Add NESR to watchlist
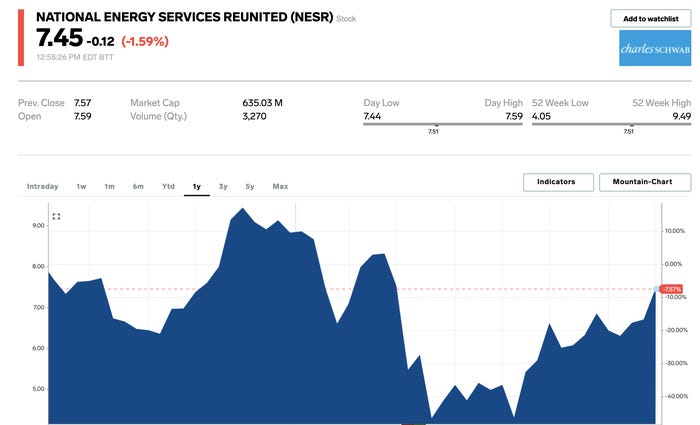 pos(650,19)
